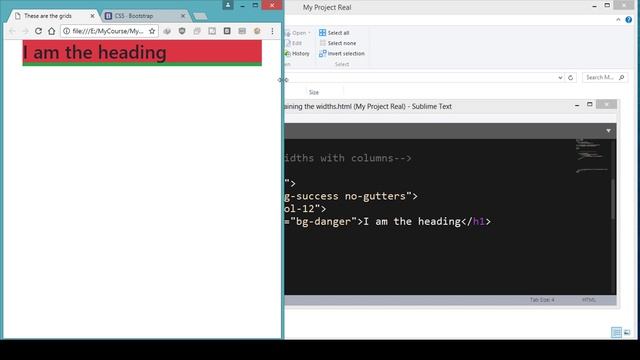Collapse the Explorer ribbon with chevron
Image resolution: width=640 pixels, height=360 pixels.
tap(618, 20)
